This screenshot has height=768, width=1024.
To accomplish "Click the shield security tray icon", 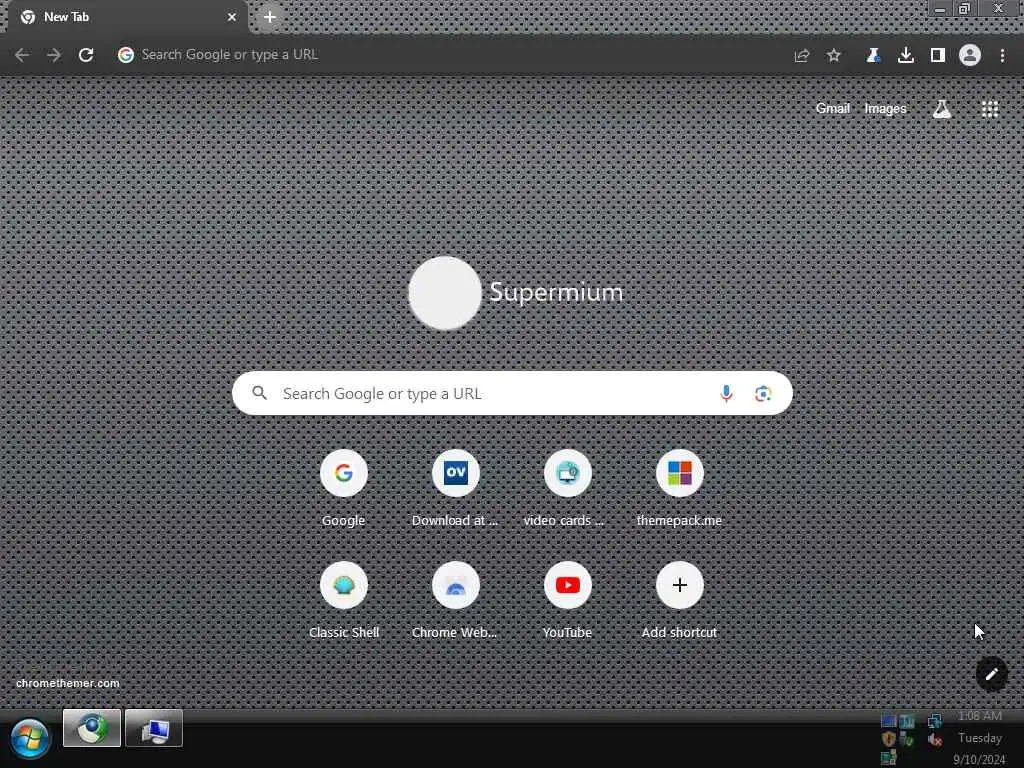I will (888, 739).
